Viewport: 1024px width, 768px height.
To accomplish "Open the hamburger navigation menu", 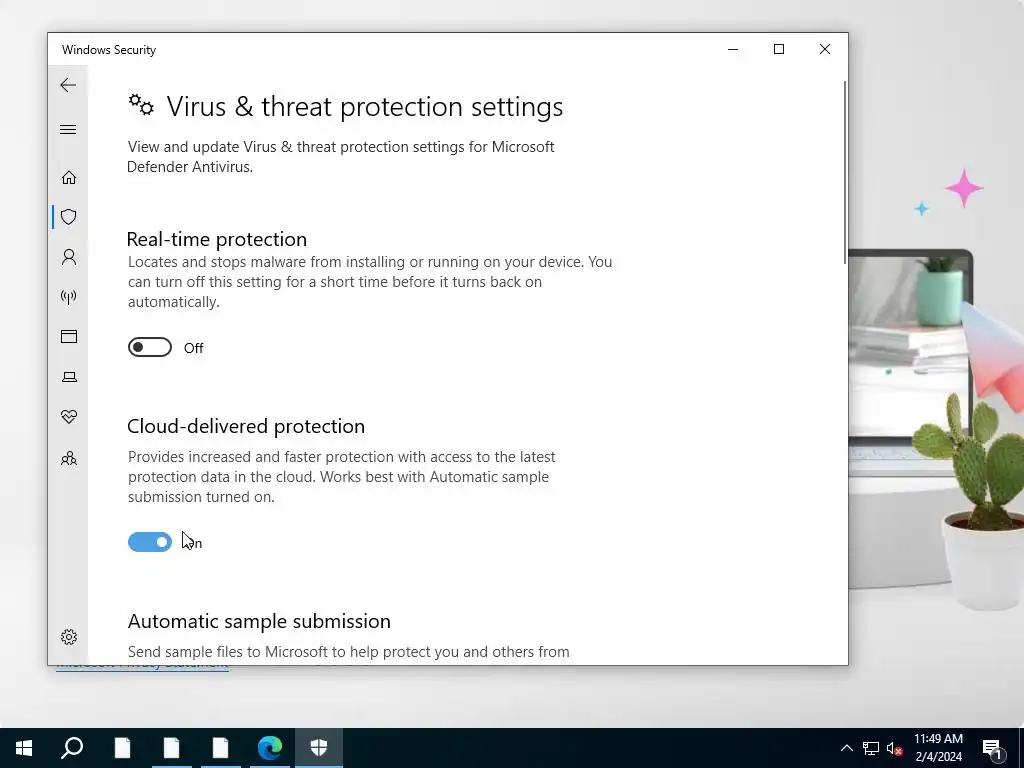I will [x=68, y=129].
